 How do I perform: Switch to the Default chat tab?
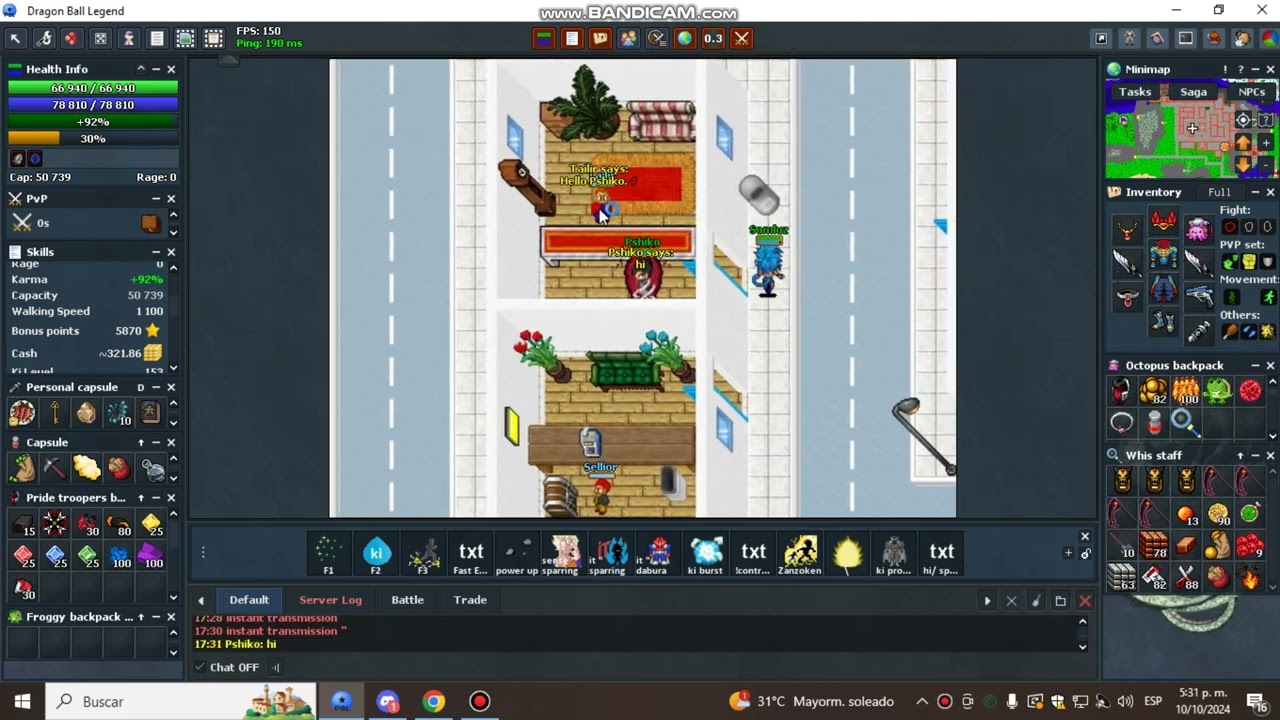249,600
